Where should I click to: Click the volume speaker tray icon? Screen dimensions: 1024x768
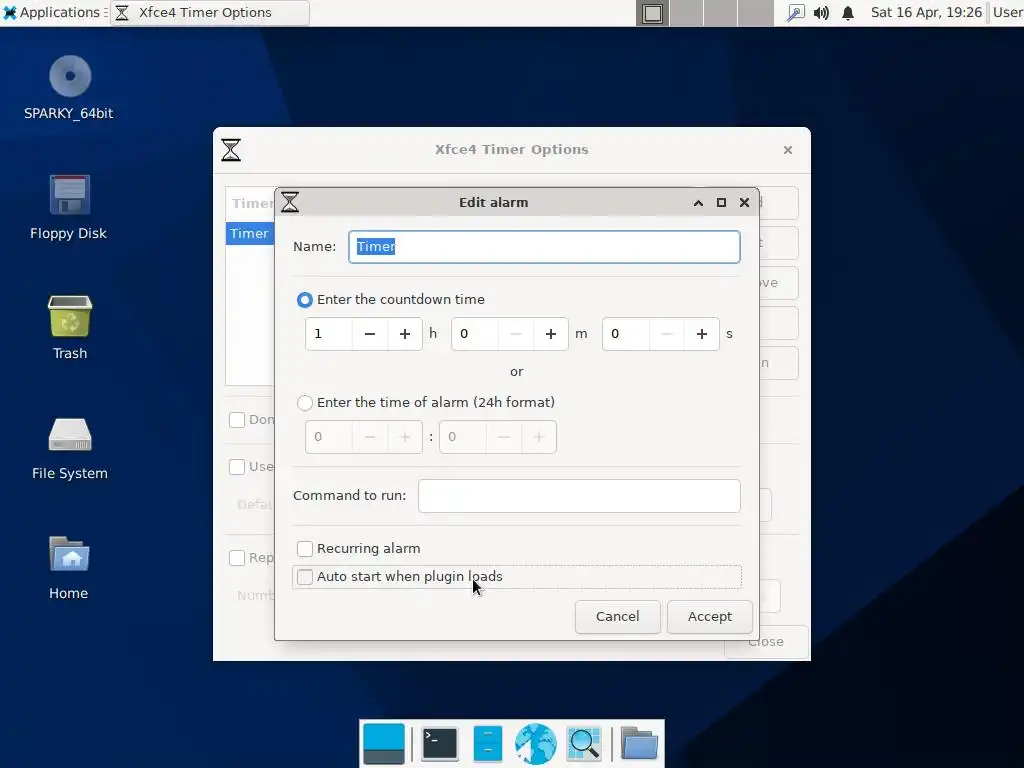(821, 13)
